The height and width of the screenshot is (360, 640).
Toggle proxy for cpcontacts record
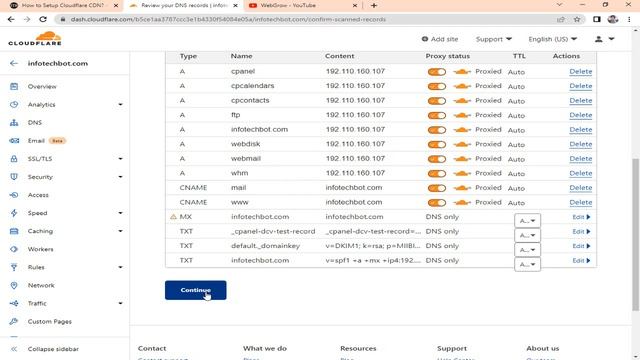[x=437, y=101]
